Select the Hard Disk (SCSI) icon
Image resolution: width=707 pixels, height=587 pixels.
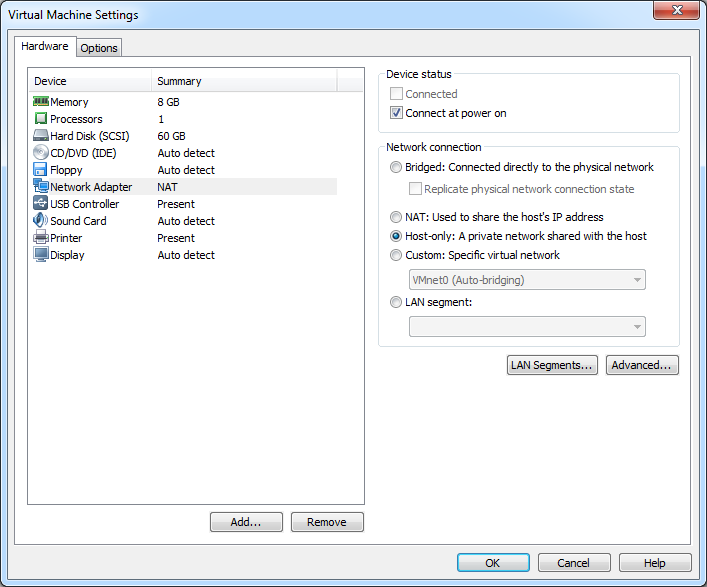click(41, 136)
